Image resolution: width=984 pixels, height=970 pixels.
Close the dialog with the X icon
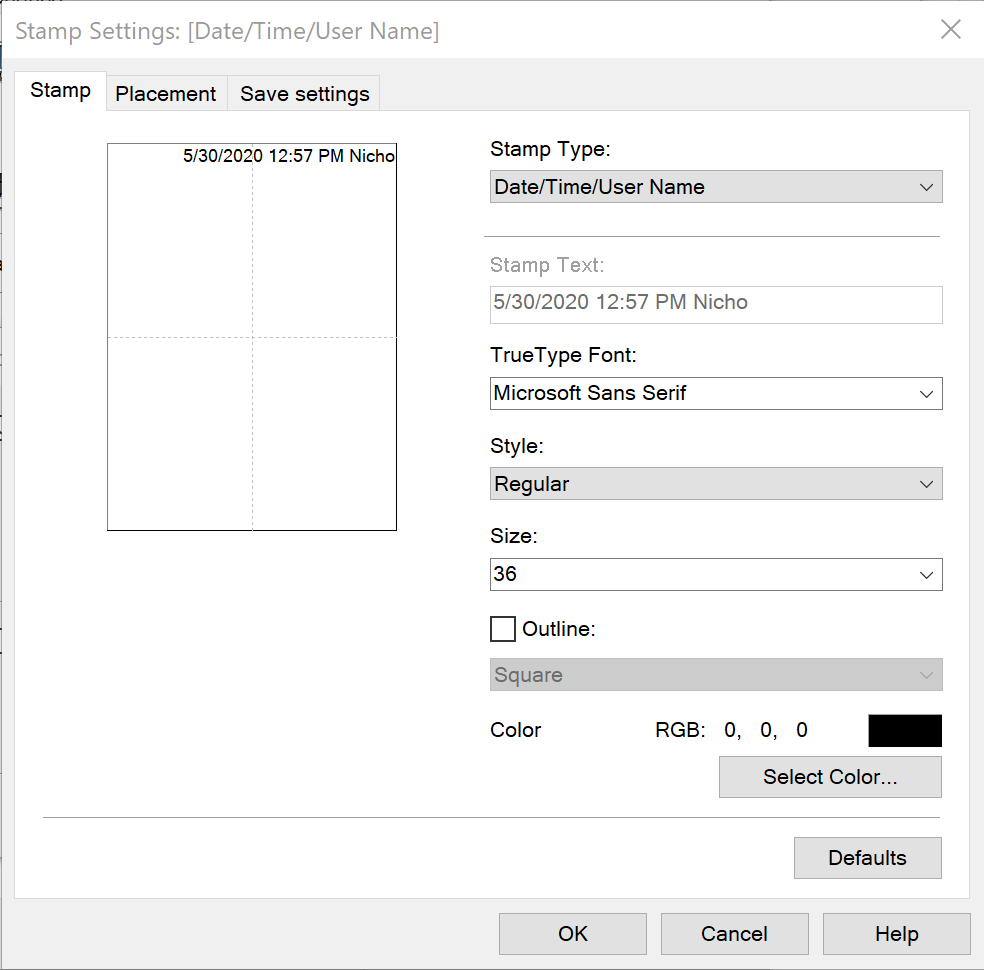tap(950, 30)
